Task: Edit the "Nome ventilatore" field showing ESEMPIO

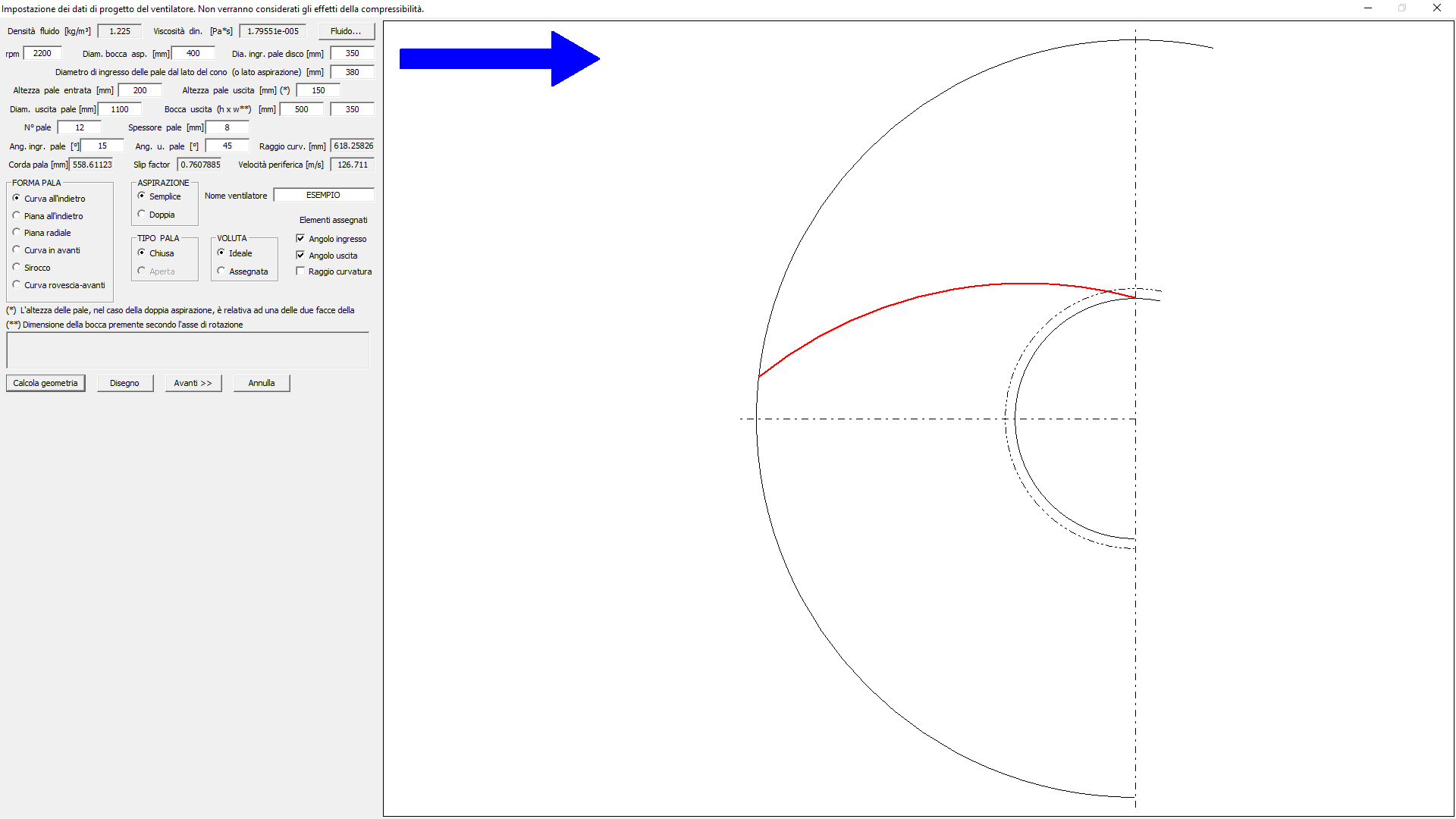Action: (324, 195)
